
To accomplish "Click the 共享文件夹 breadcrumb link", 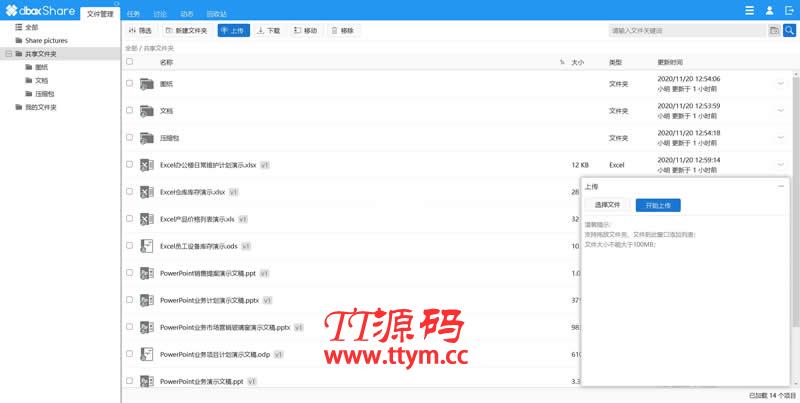I will [x=159, y=48].
